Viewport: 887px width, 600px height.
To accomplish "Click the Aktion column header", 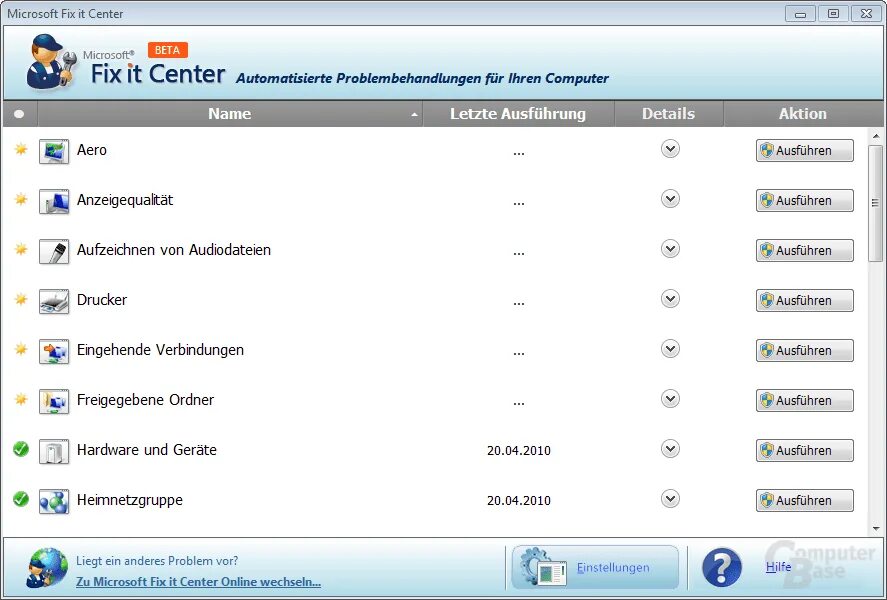I will click(803, 114).
